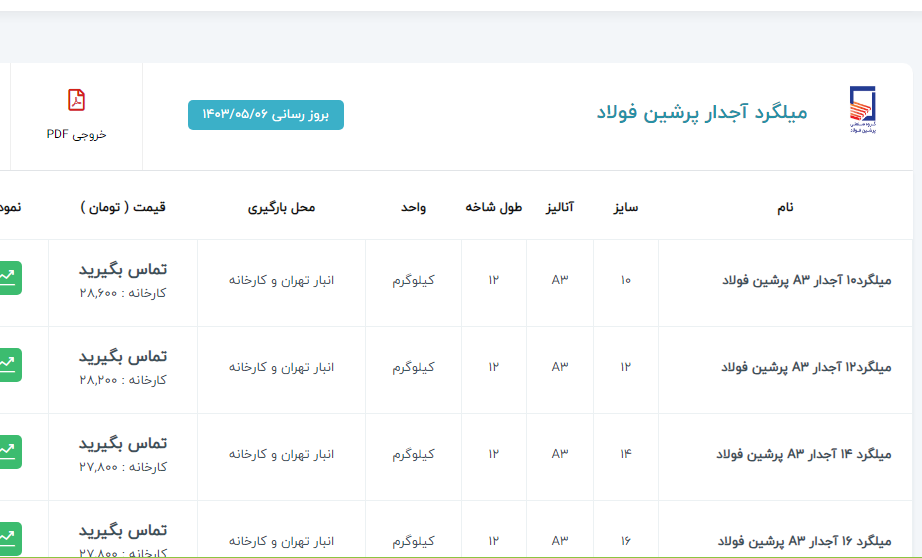The height and width of the screenshot is (558, 922).
Task: Click the طول شاخه column header
Action: pyautogui.click(x=494, y=207)
